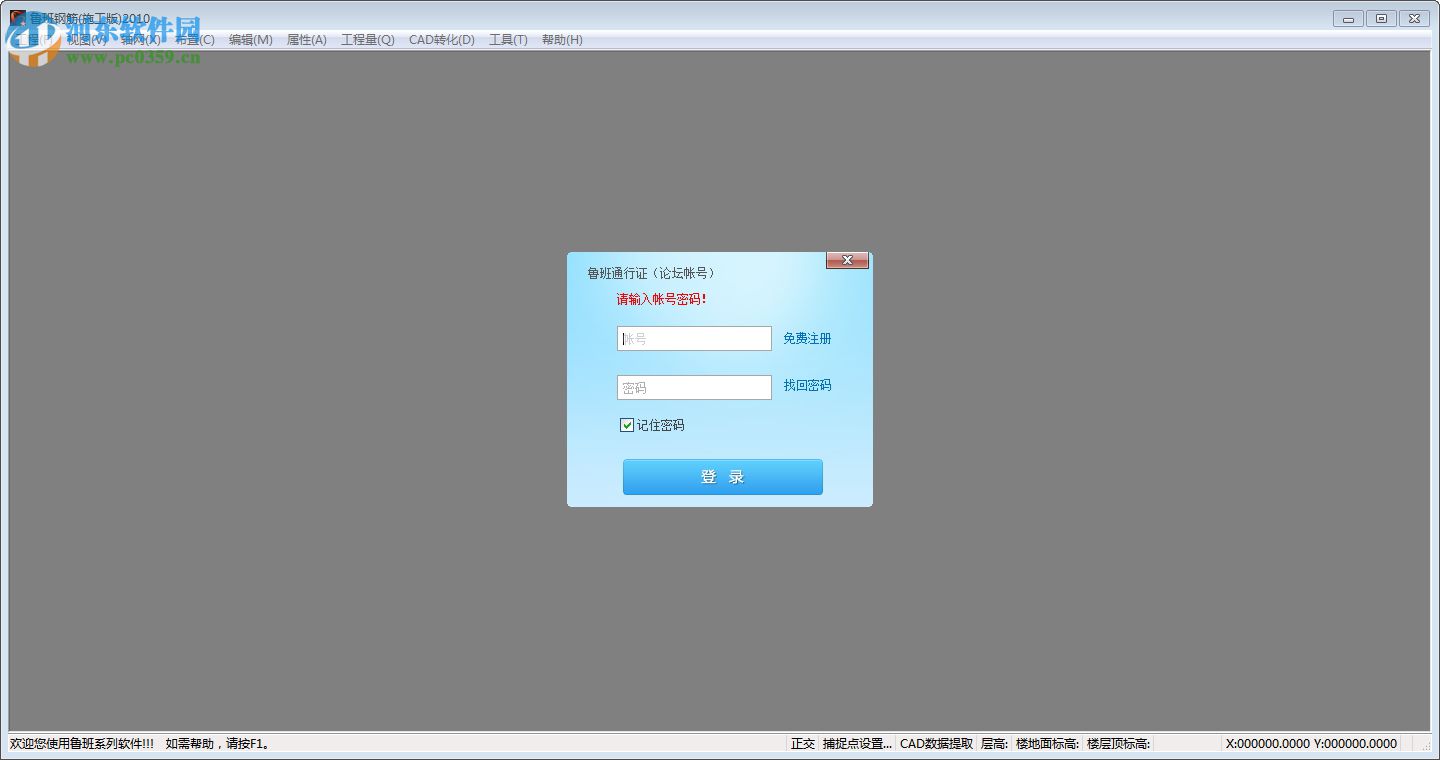Open the 工具(T) menu
Screen dimensions: 1440x760
(508, 39)
